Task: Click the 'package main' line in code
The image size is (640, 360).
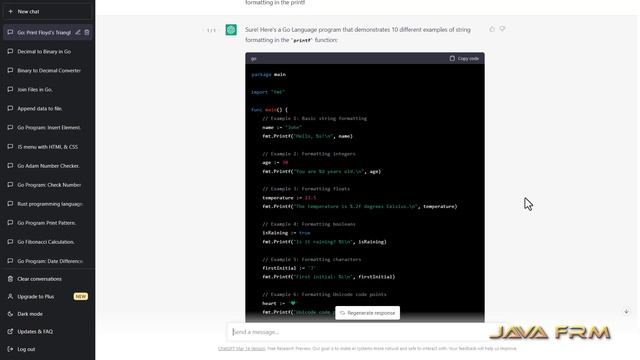Action: coord(269,75)
